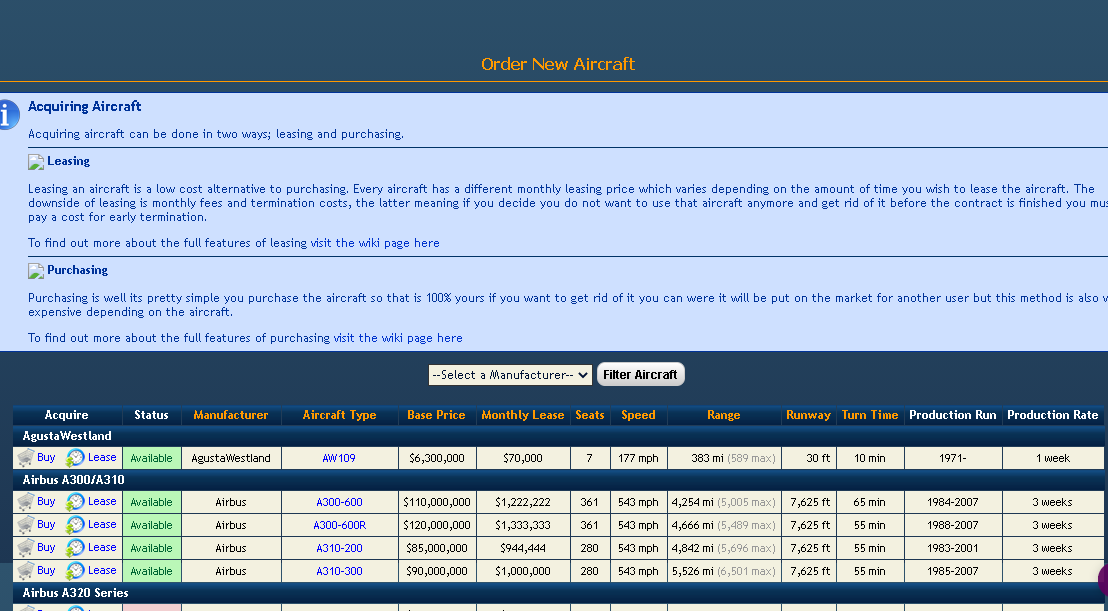Click Lease link for the A310-200

pos(102,547)
